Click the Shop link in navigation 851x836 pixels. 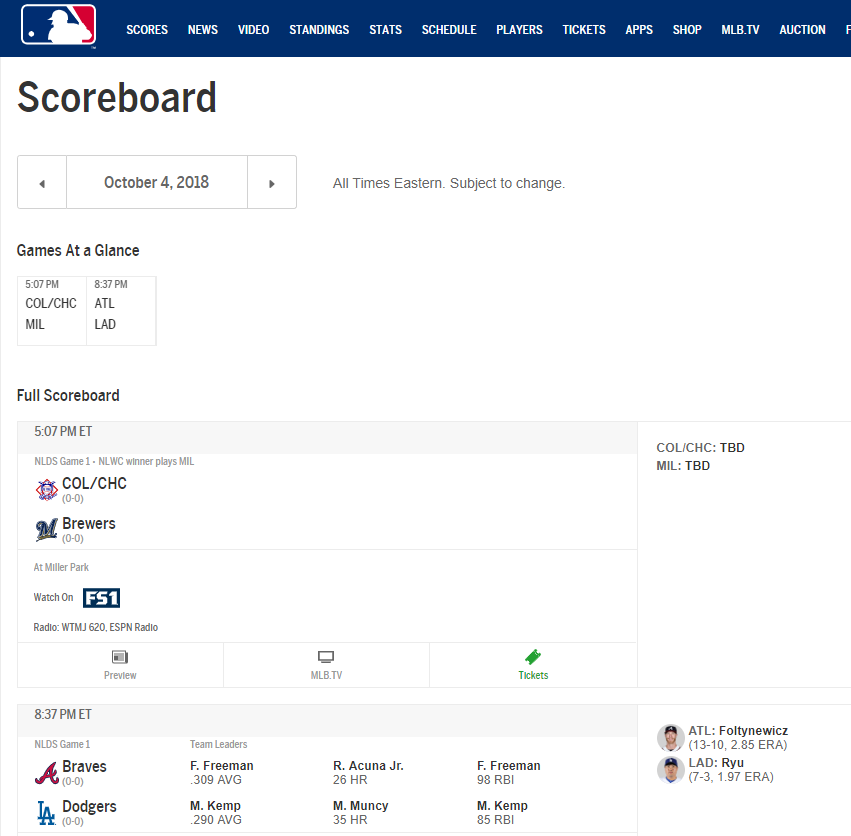pos(687,30)
